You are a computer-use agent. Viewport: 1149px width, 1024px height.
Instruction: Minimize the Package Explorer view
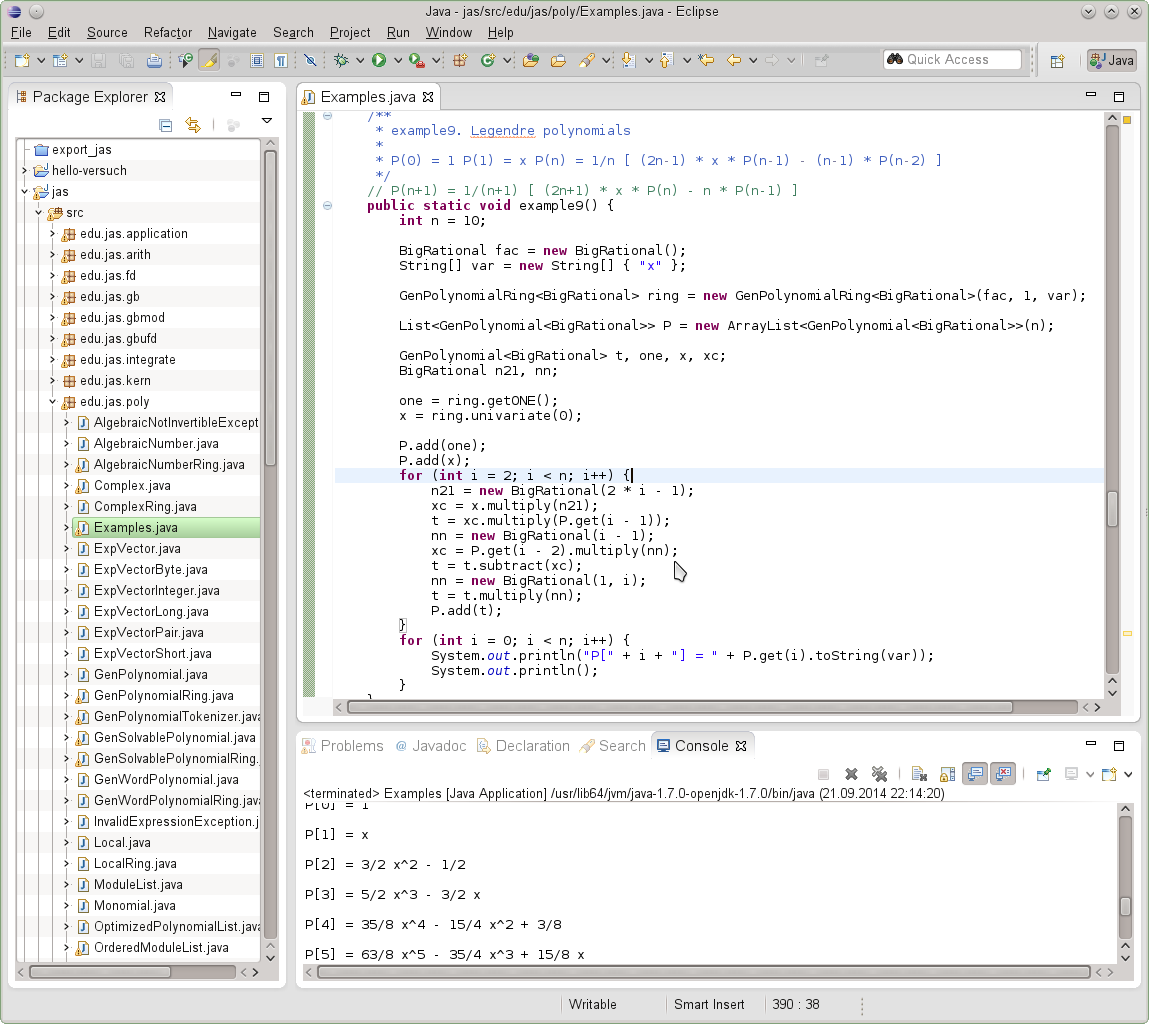coord(236,95)
